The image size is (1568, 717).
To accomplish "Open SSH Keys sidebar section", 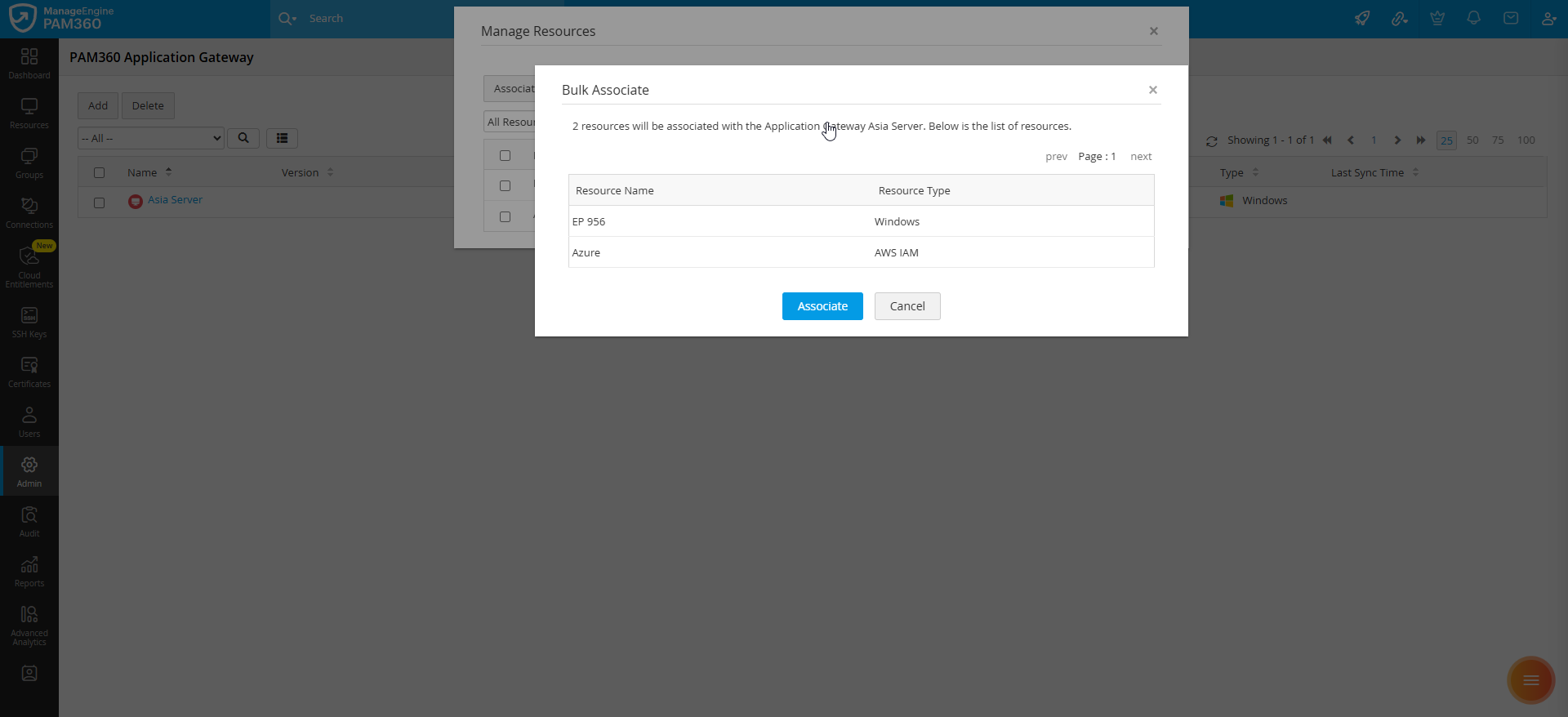I will tap(29, 323).
